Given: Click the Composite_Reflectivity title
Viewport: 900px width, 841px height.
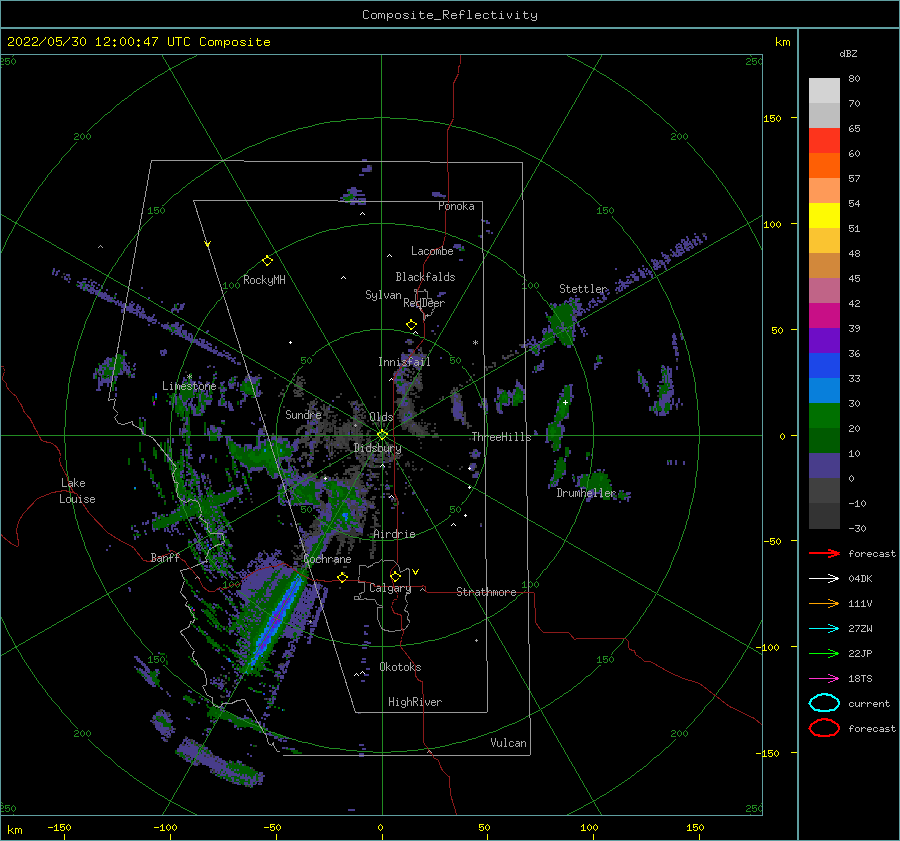Looking at the screenshot, I should point(450,15).
